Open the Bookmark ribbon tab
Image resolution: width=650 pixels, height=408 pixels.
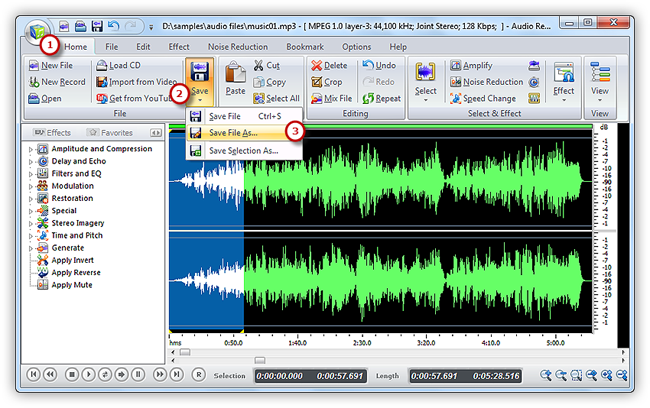coord(305,47)
